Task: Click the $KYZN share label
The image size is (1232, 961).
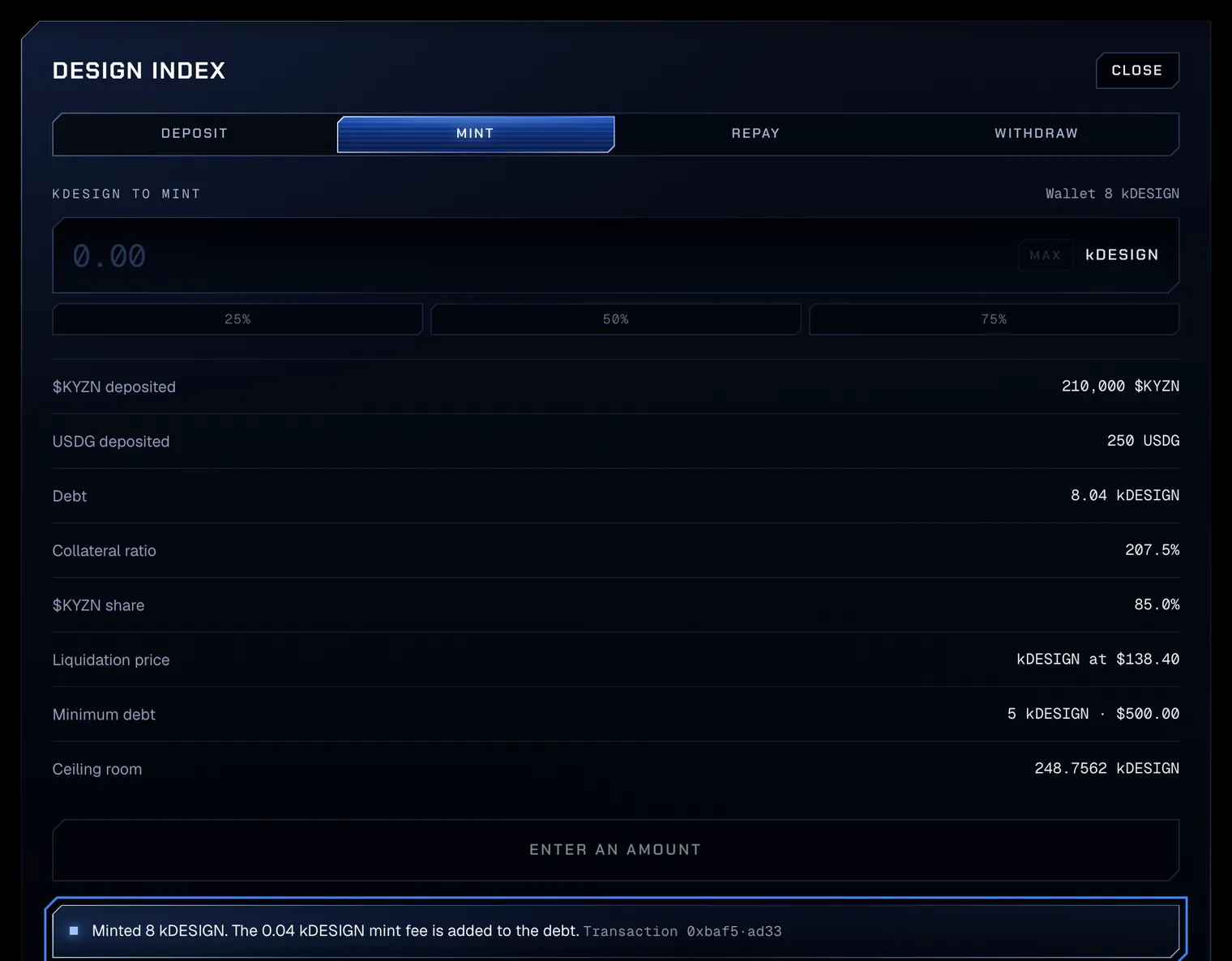Action: point(99,605)
